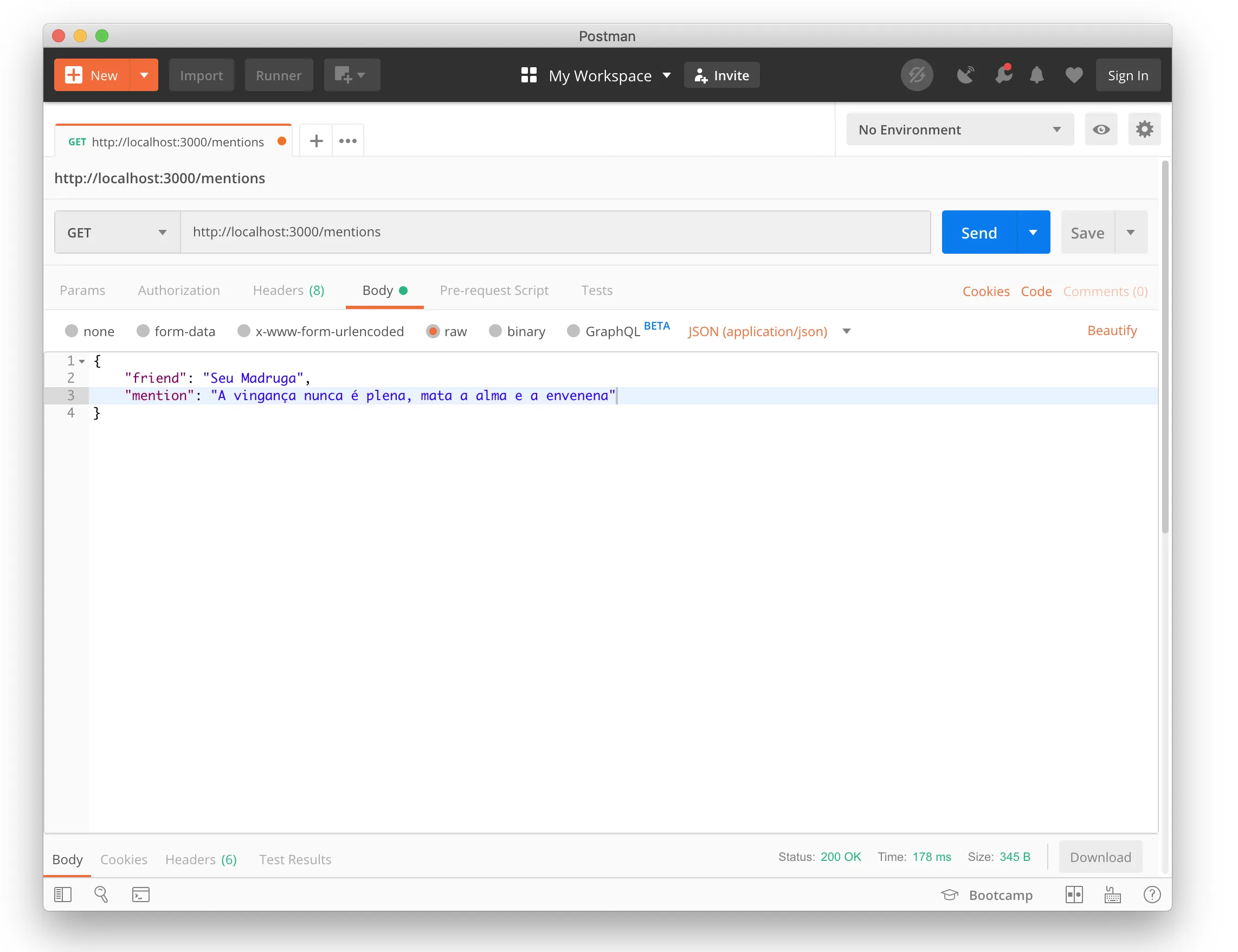Open notifications bell
Screen dimensions: 1238x952
(1037, 74)
